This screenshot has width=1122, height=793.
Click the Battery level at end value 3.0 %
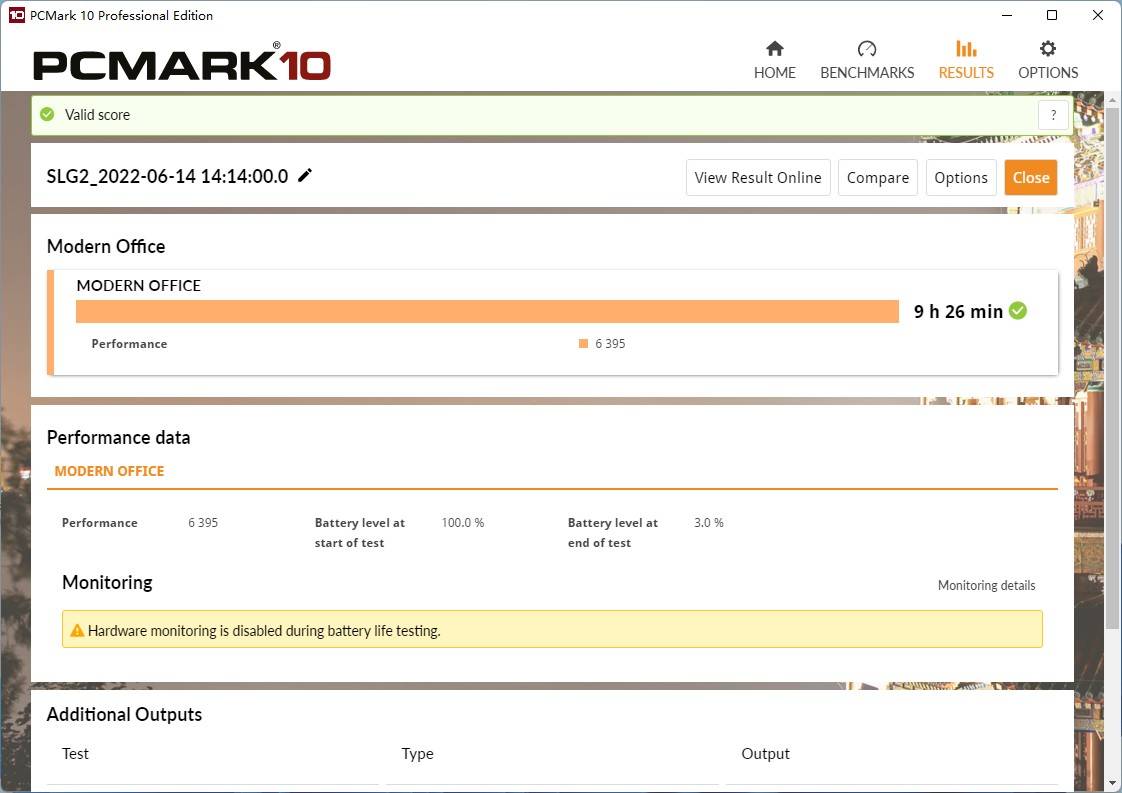click(708, 522)
